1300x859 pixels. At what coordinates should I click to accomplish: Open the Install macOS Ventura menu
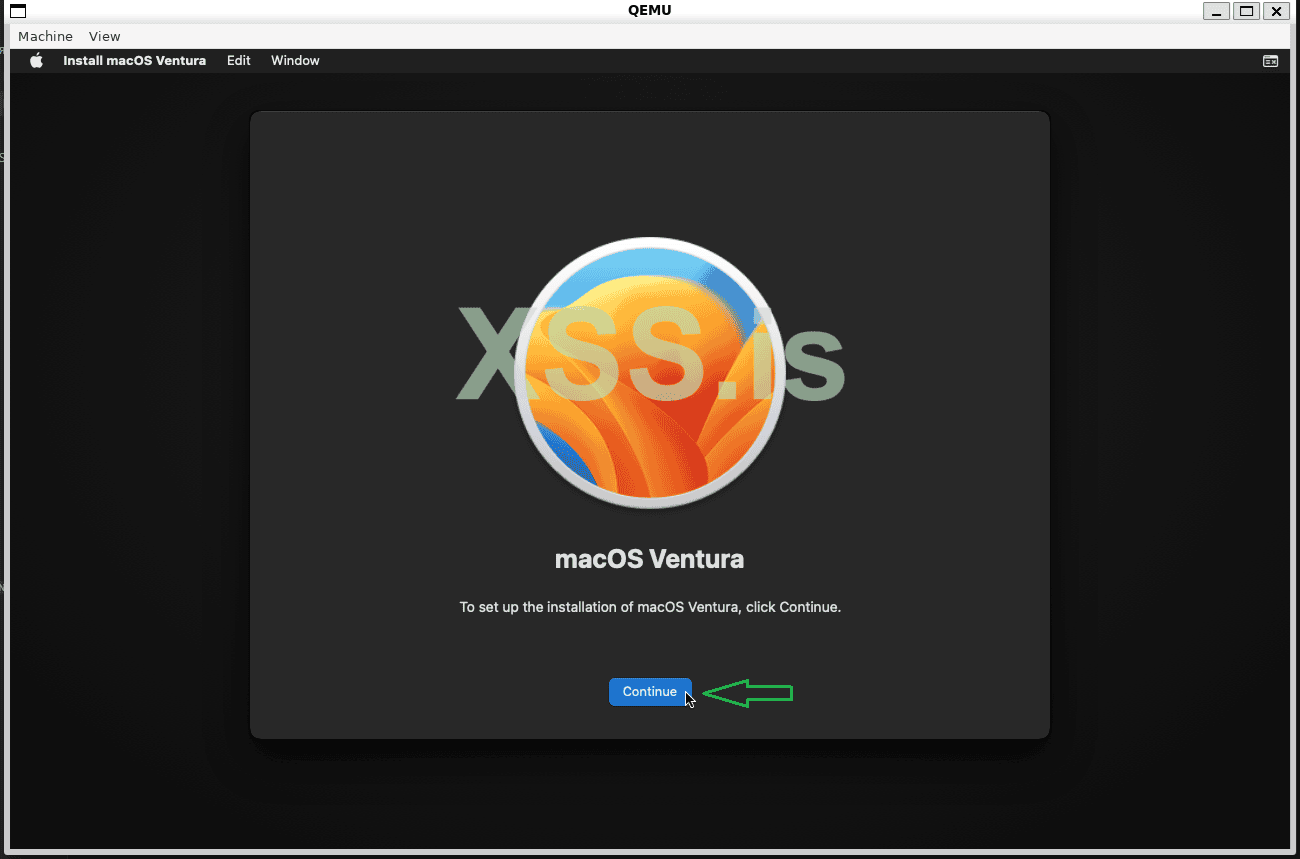[134, 61]
